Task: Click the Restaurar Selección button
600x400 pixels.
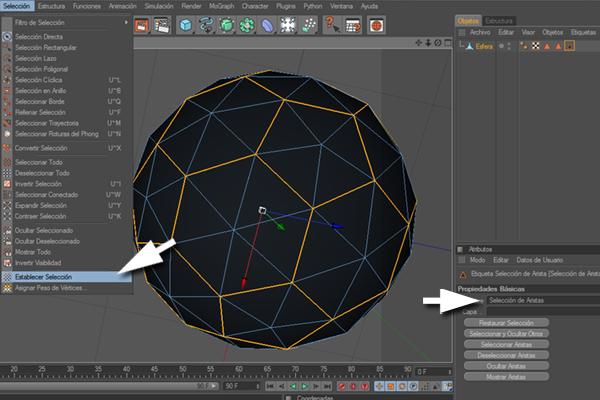Action: [x=506, y=323]
